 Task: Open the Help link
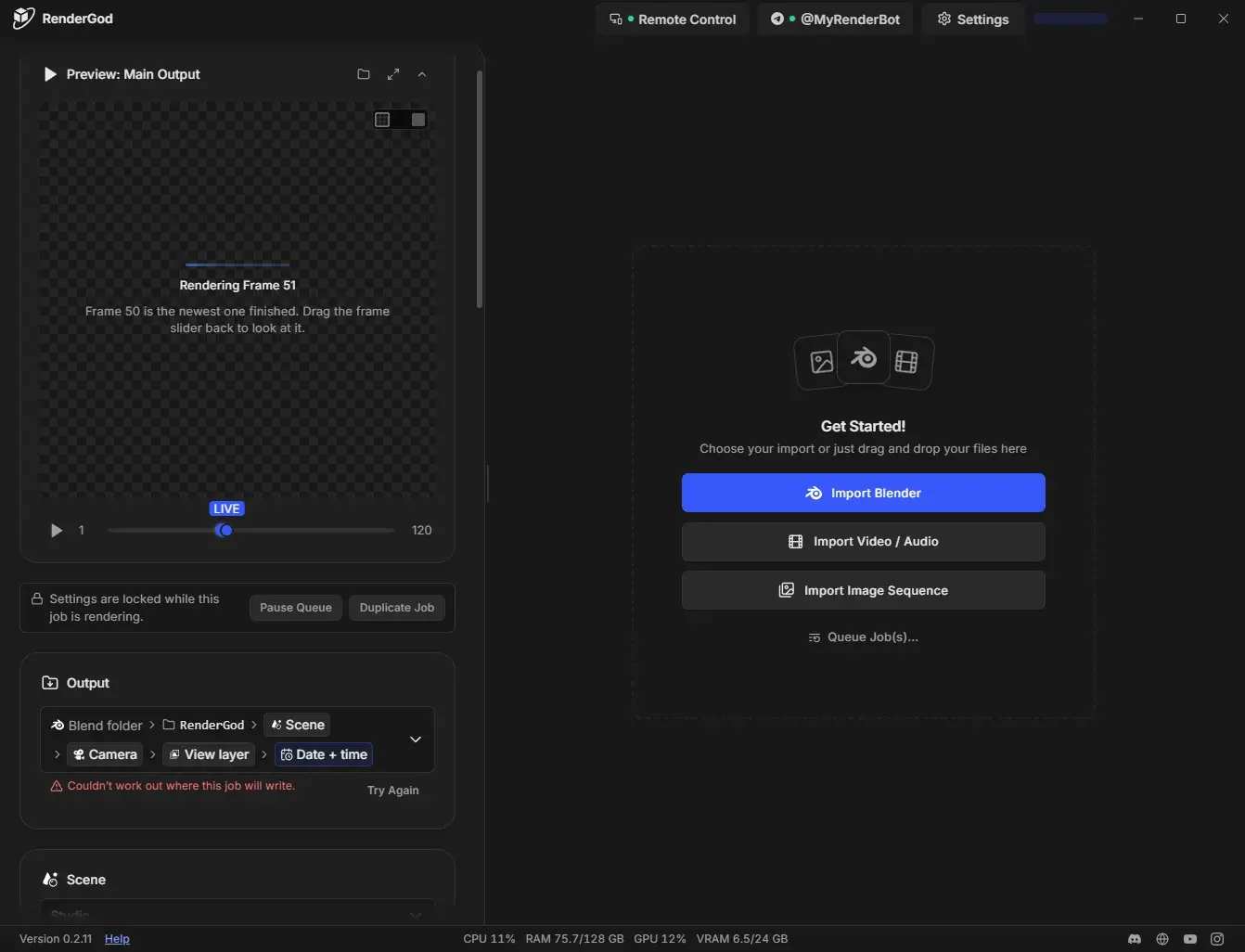click(x=117, y=939)
